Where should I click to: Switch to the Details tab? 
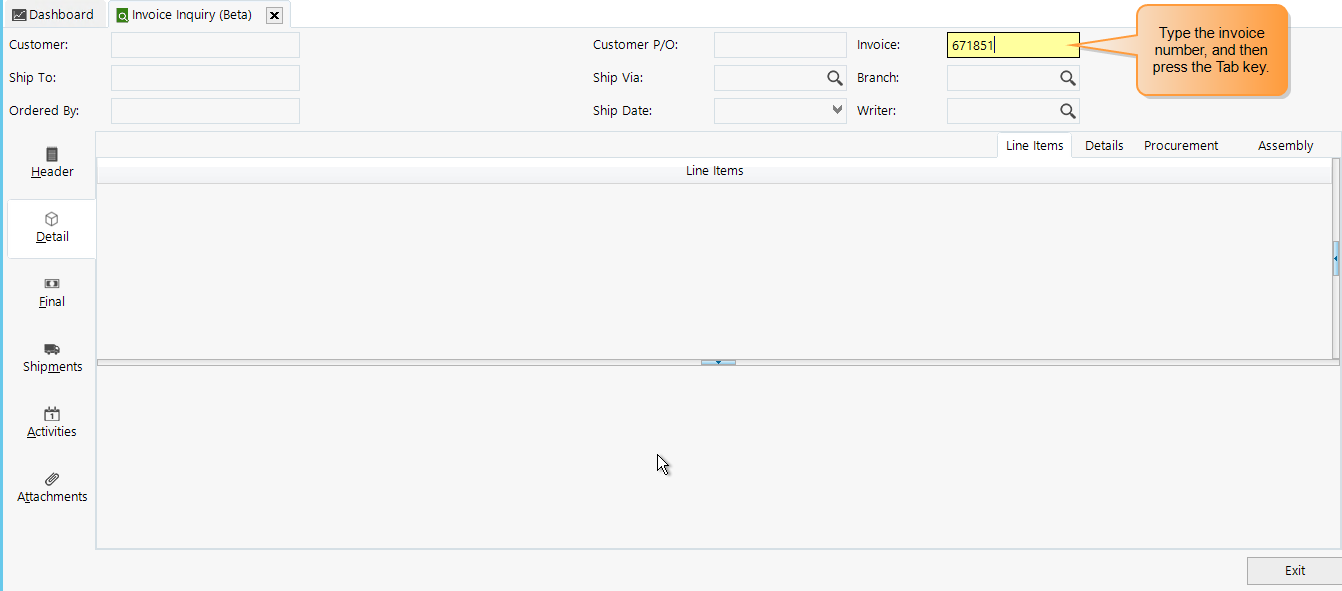click(x=1104, y=145)
